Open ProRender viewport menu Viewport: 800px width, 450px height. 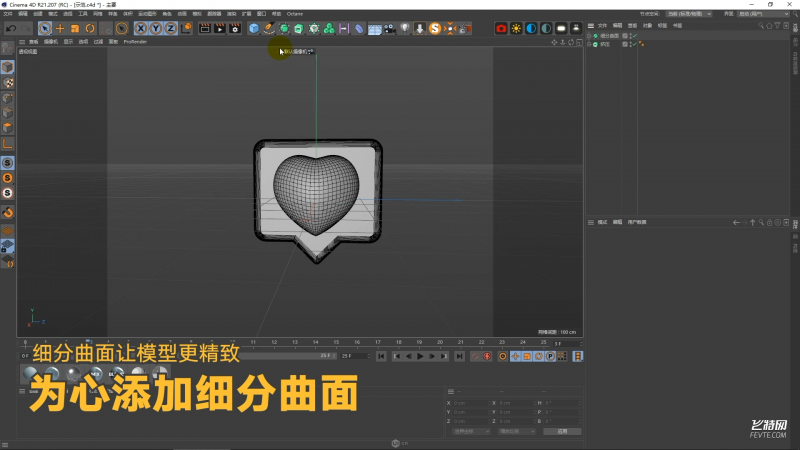[x=135, y=42]
